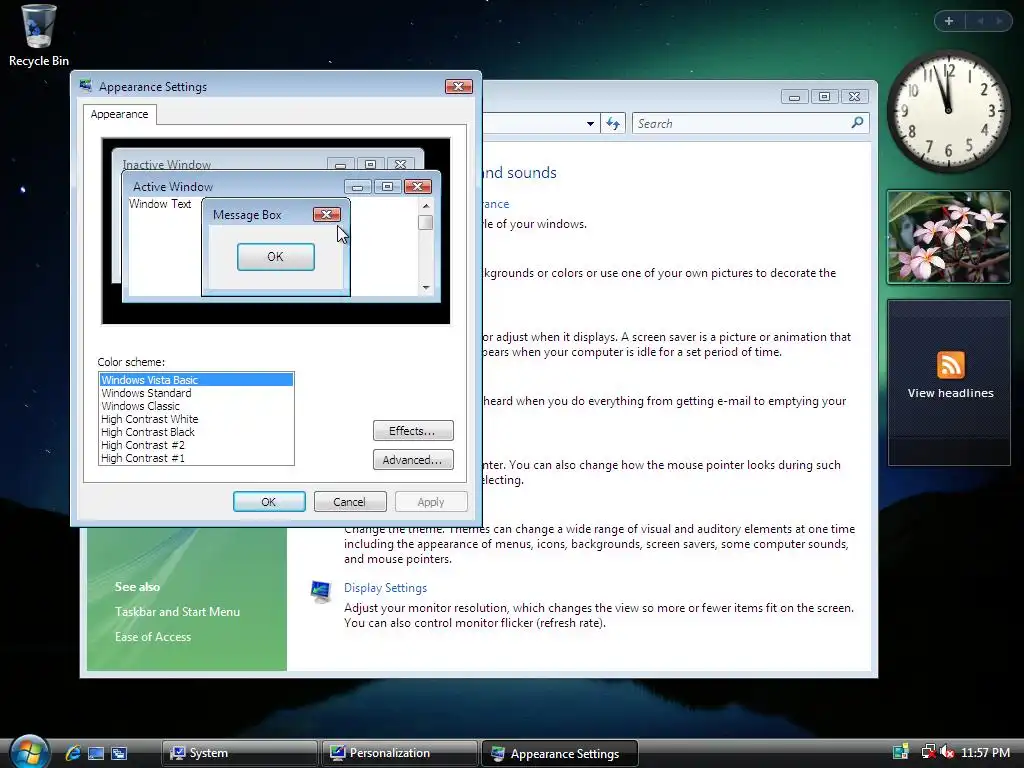Click Window Text in preview
The width and height of the screenshot is (1024, 768).
point(160,204)
